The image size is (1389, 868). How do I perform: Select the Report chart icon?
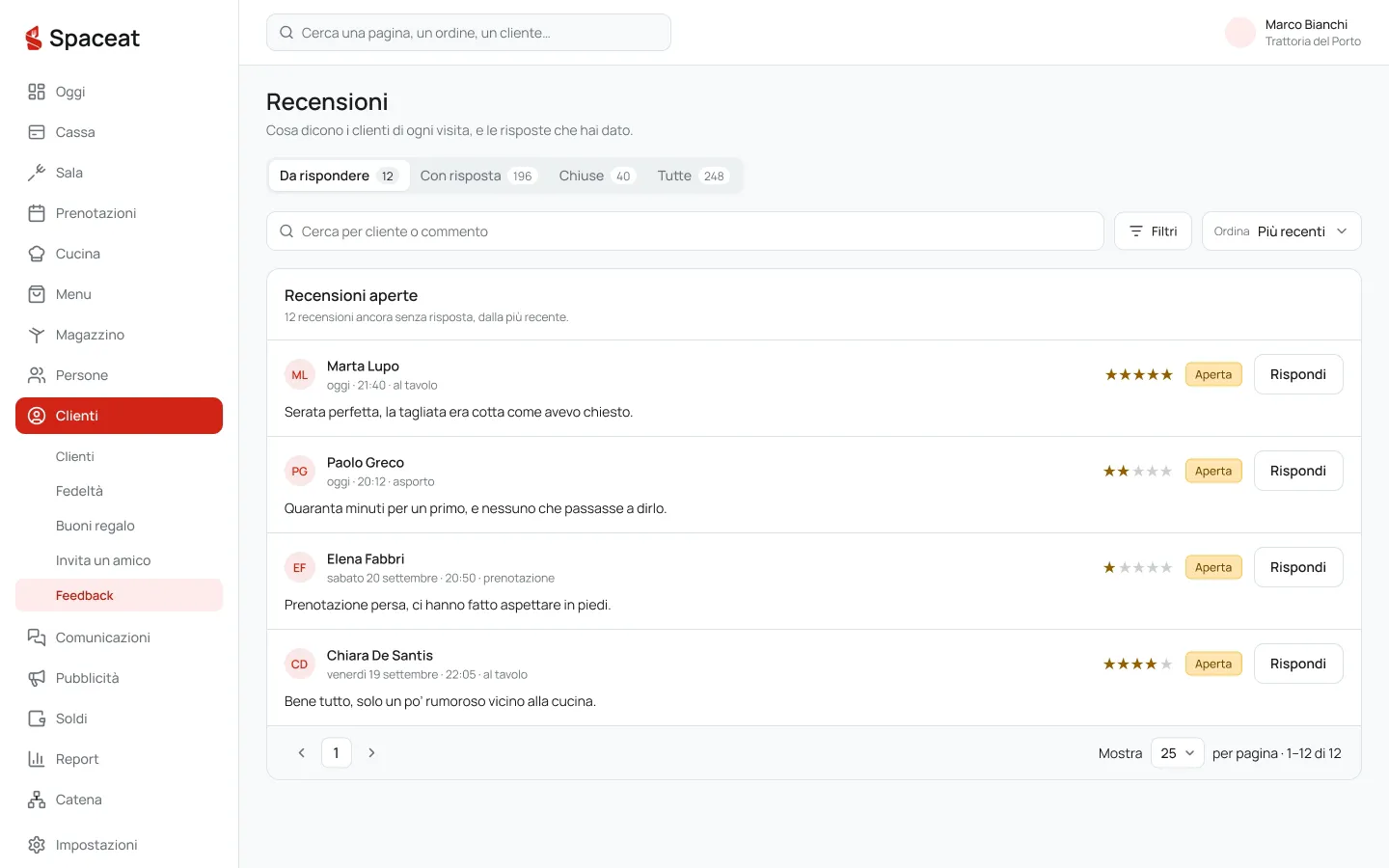(37, 759)
